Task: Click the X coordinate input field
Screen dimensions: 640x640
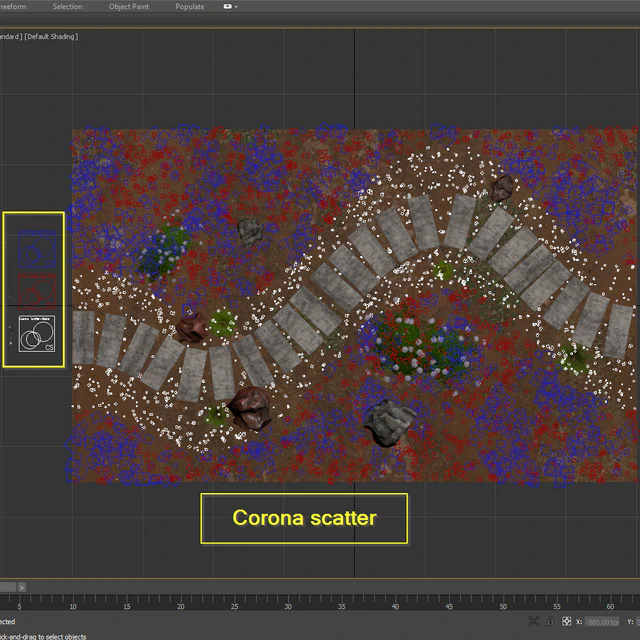Action: pyautogui.click(x=602, y=622)
